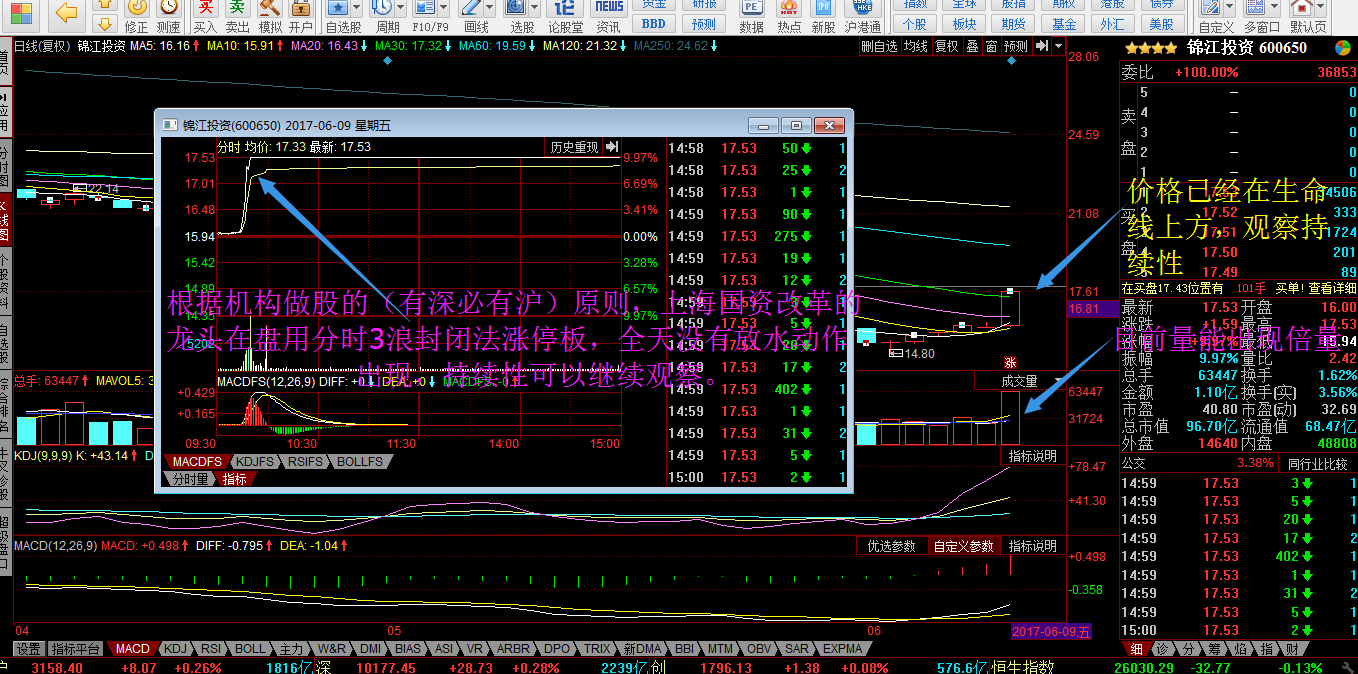Select the 2017-06-09 date marker
The image size is (1358, 674).
[x=1051, y=631]
